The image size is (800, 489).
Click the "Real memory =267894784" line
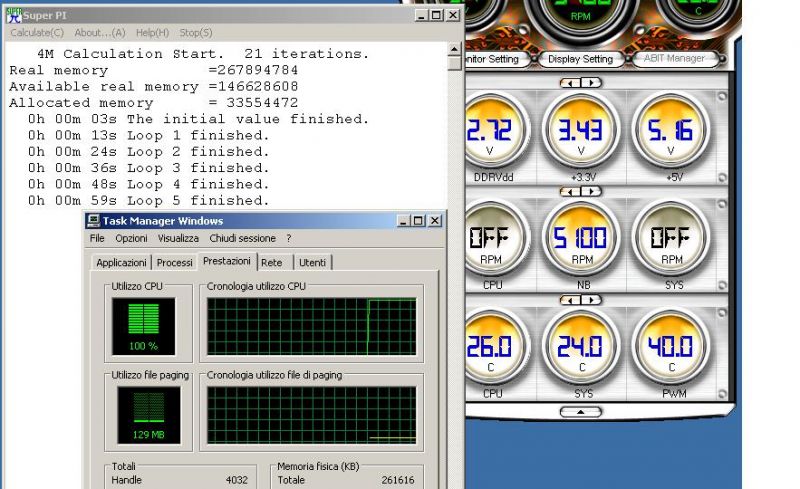(x=154, y=70)
